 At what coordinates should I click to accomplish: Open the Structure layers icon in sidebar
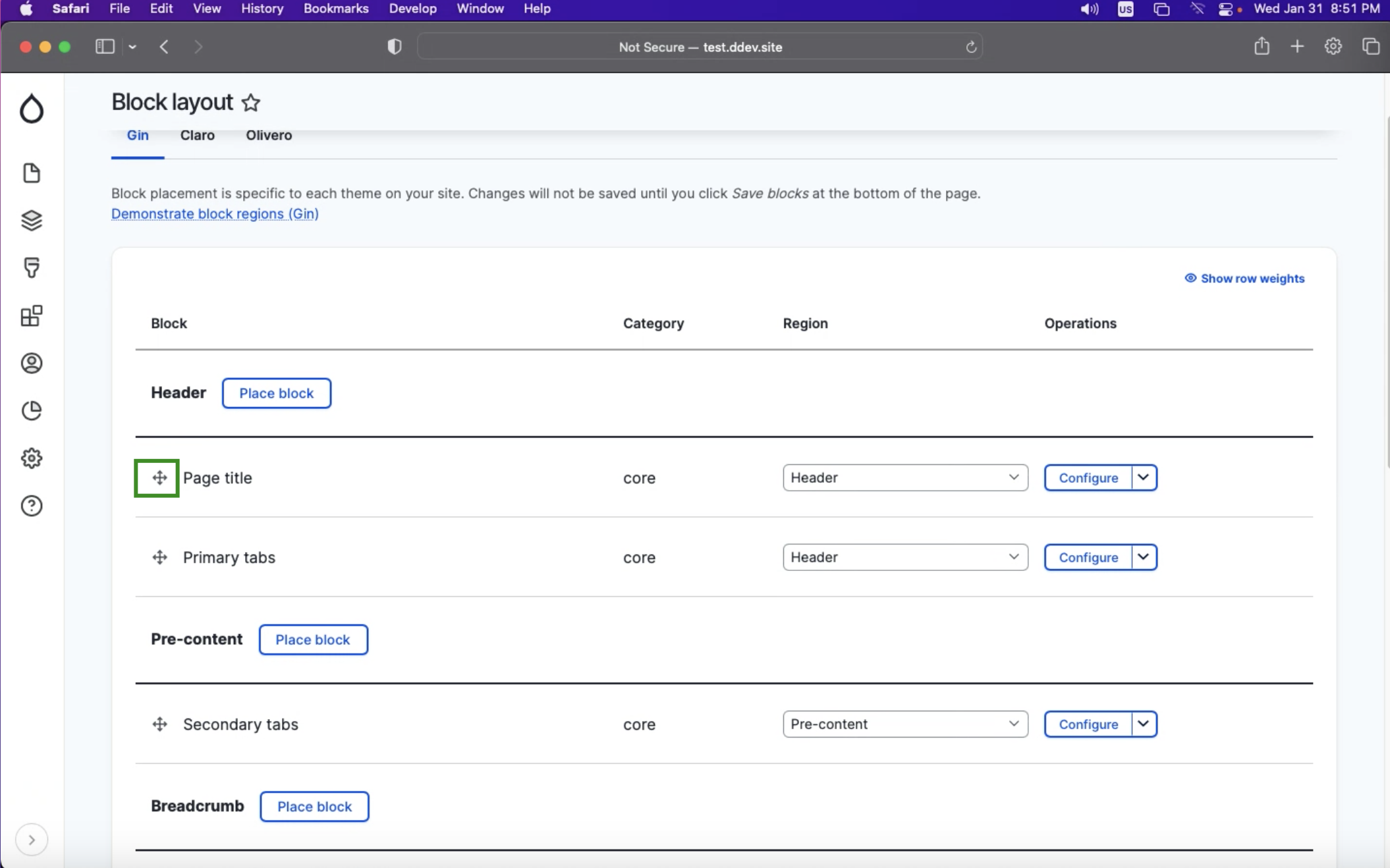[32, 220]
